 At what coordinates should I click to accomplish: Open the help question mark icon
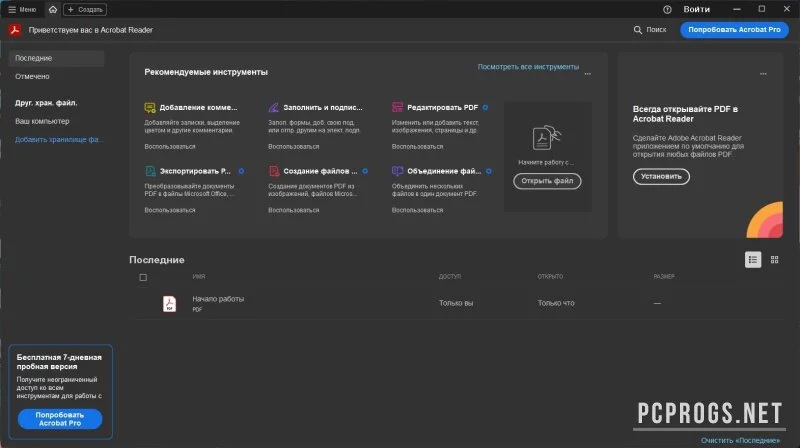[667, 10]
